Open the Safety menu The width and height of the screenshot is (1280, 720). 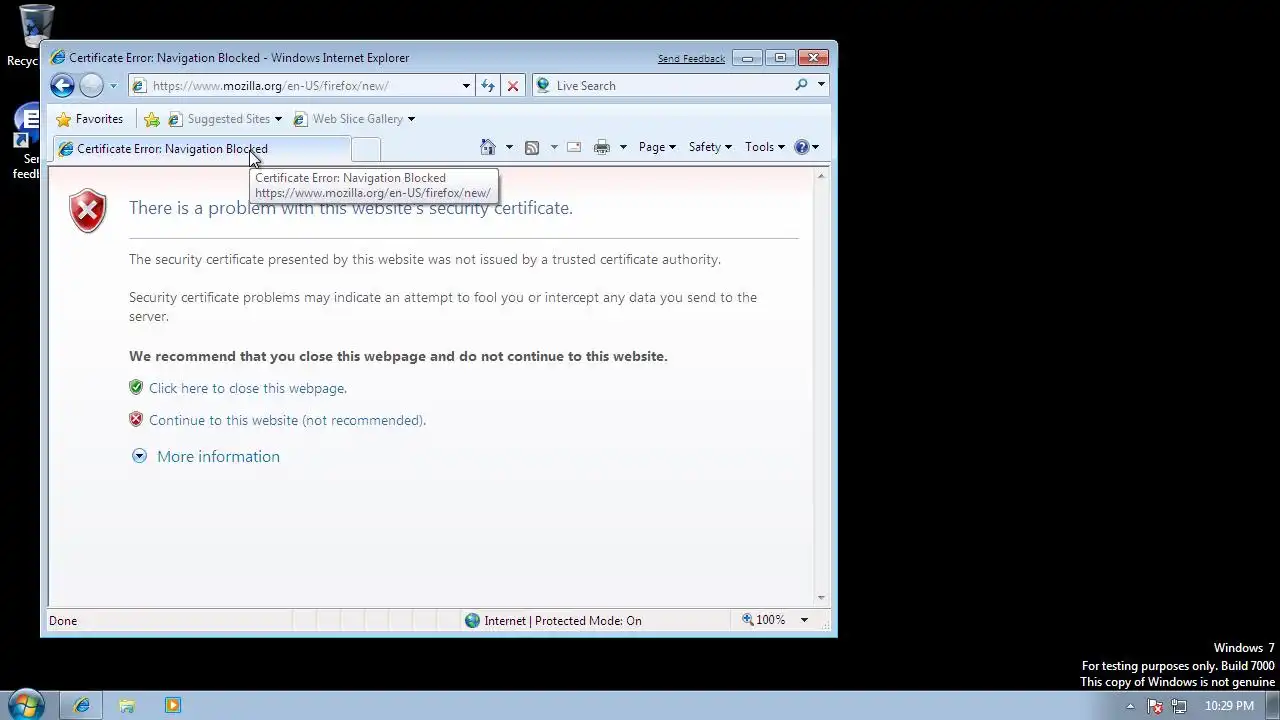tap(710, 147)
